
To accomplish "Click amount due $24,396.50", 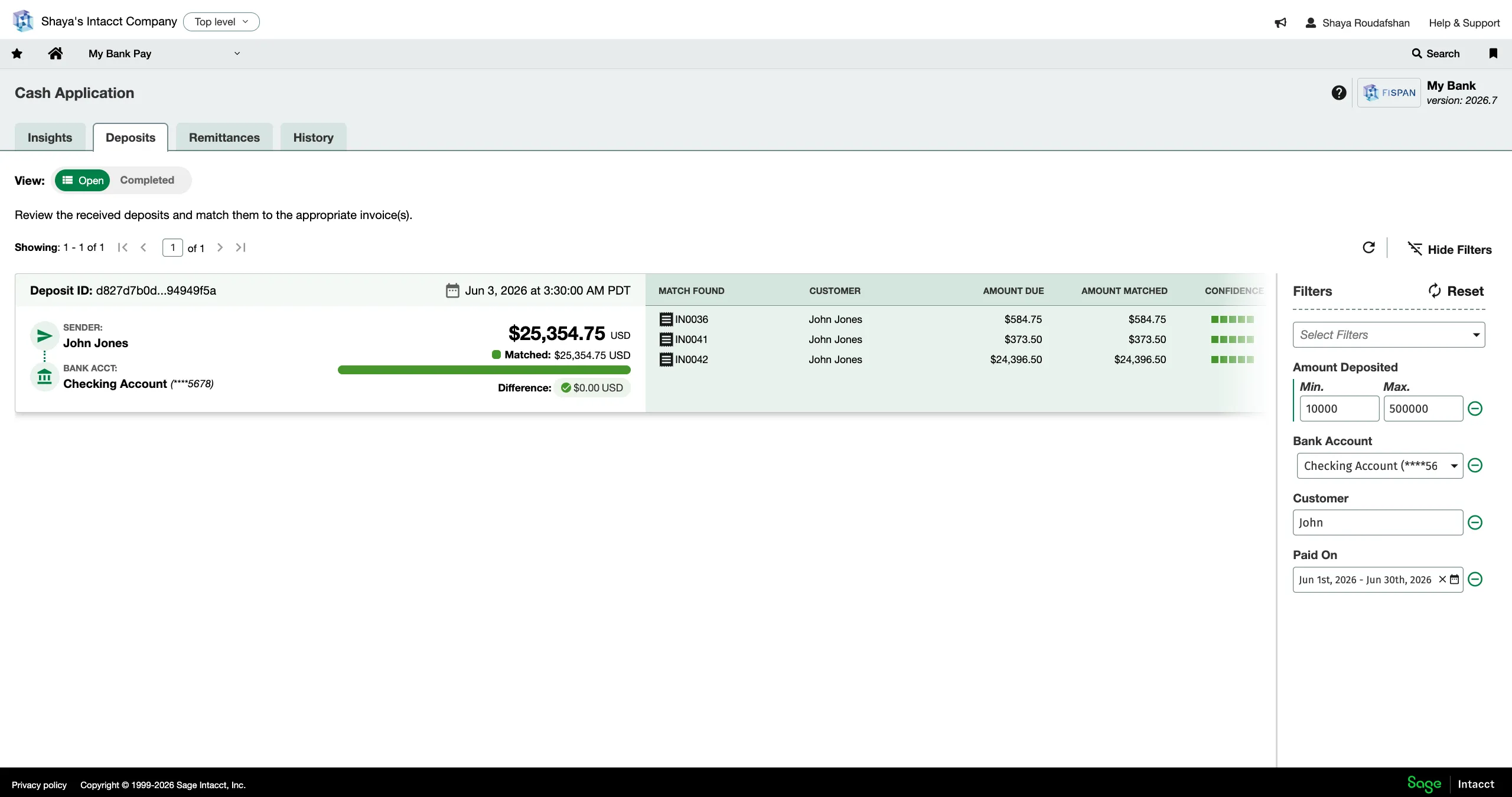I will pyautogui.click(x=1016, y=360).
